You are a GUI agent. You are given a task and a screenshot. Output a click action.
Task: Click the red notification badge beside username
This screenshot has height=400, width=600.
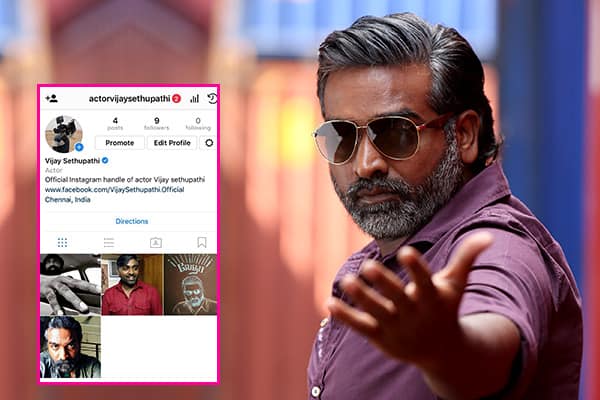click(x=176, y=99)
